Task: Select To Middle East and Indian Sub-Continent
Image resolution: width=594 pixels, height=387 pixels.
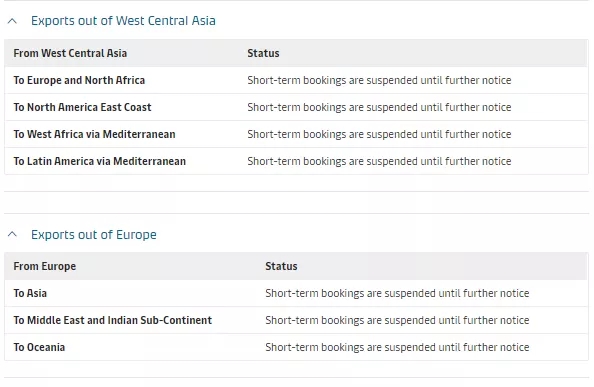Action: pyautogui.click(x=296, y=320)
